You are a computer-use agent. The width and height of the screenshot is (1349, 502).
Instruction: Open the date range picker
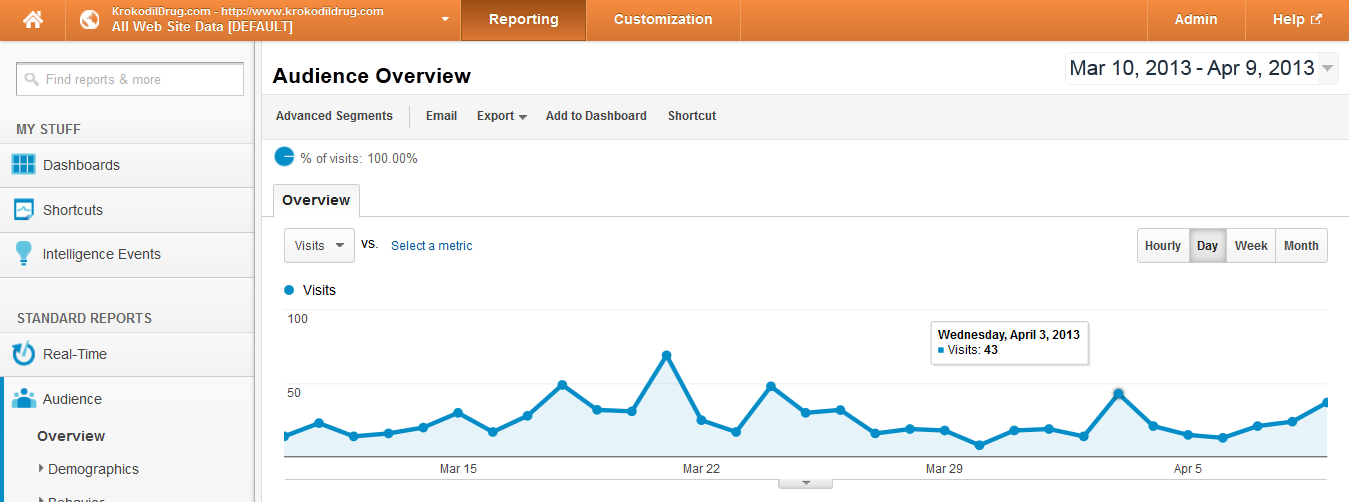1201,68
